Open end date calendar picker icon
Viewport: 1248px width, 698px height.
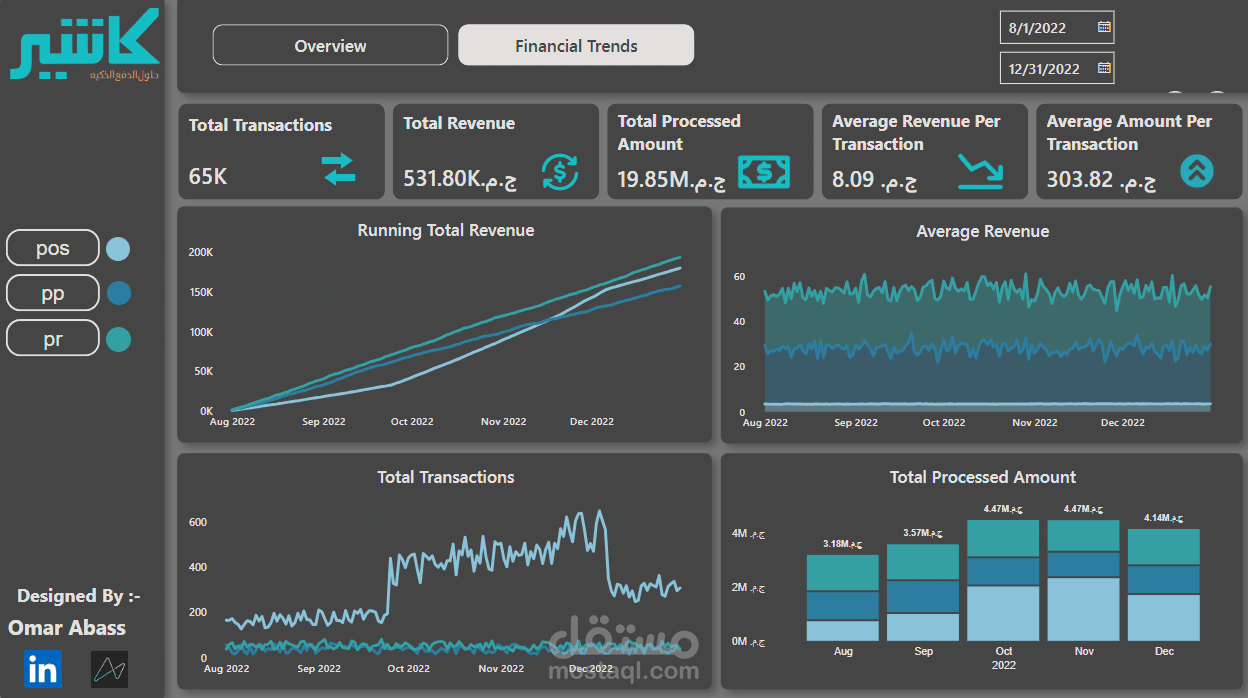pos(1104,69)
